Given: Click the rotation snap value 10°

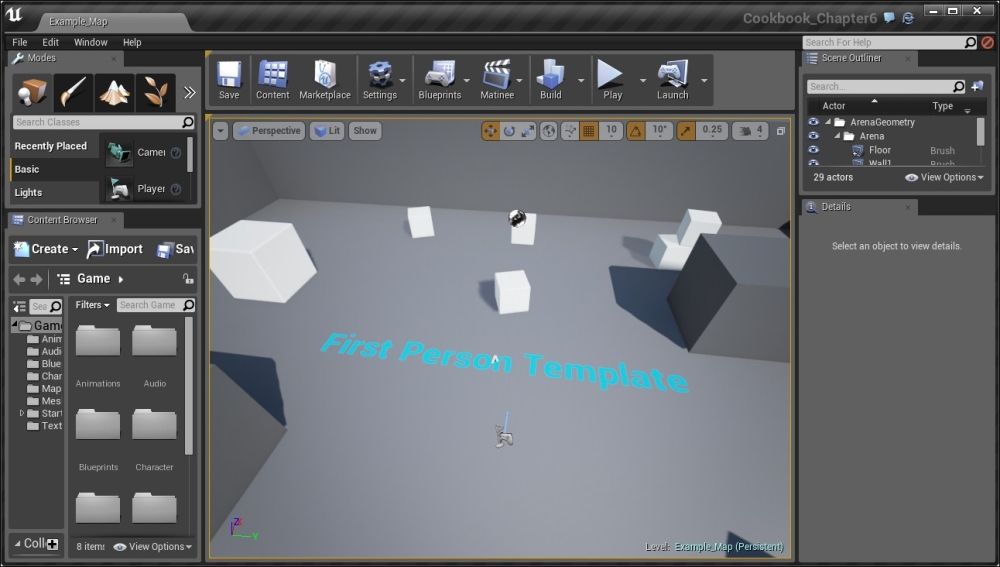Looking at the screenshot, I should [x=659, y=130].
